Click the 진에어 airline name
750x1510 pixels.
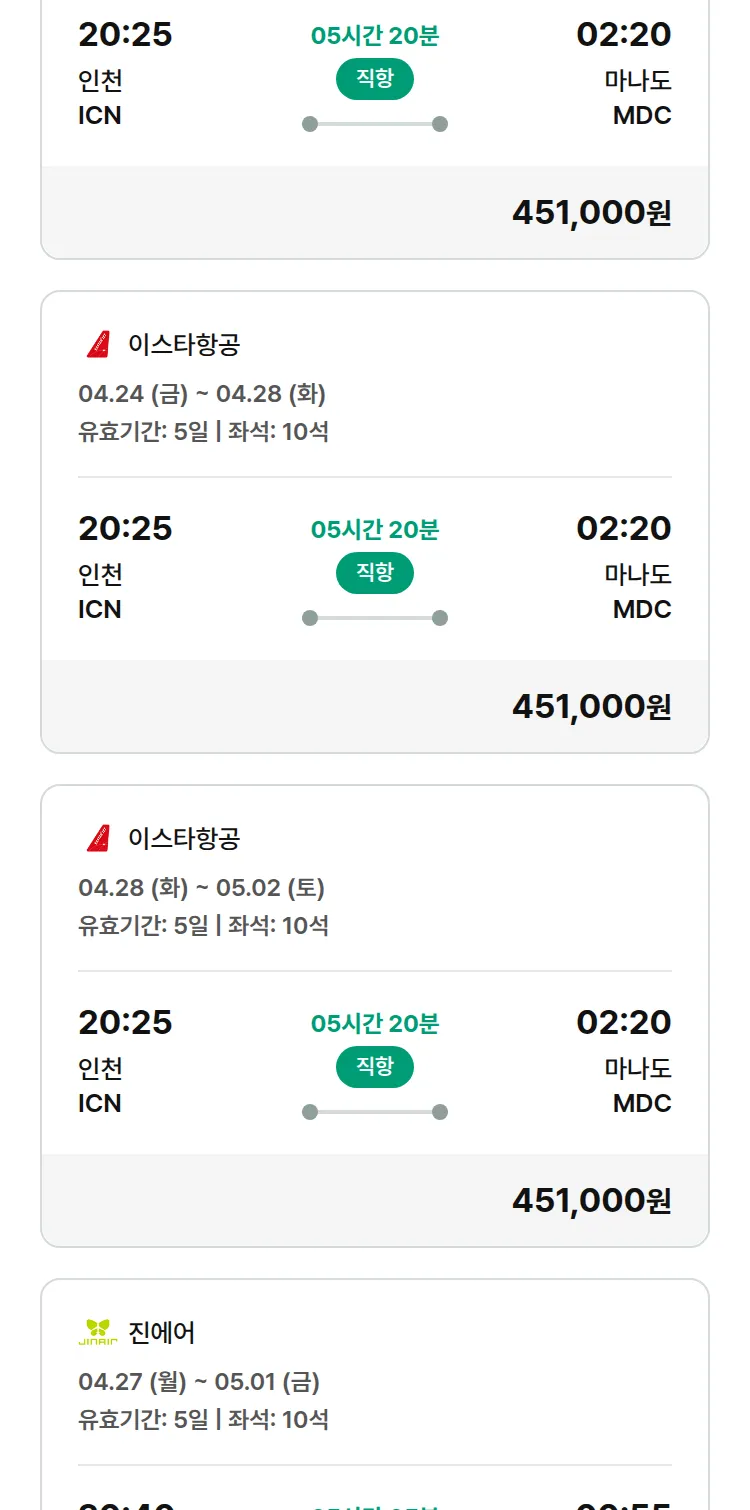(162, 1333)
